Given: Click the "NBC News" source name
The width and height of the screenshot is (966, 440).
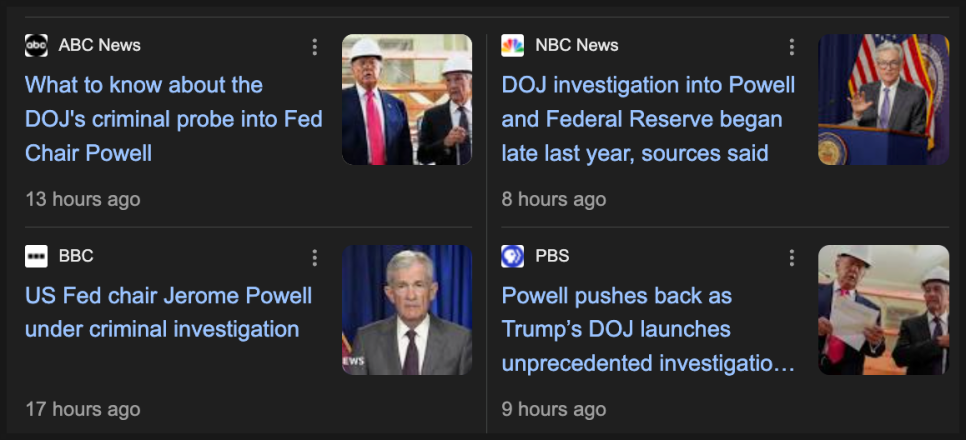Looking at the screenshot, I should pos(577,45).
